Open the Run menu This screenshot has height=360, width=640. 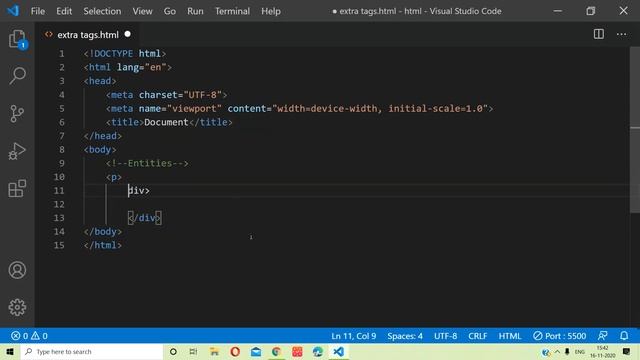tap(195, 11)
